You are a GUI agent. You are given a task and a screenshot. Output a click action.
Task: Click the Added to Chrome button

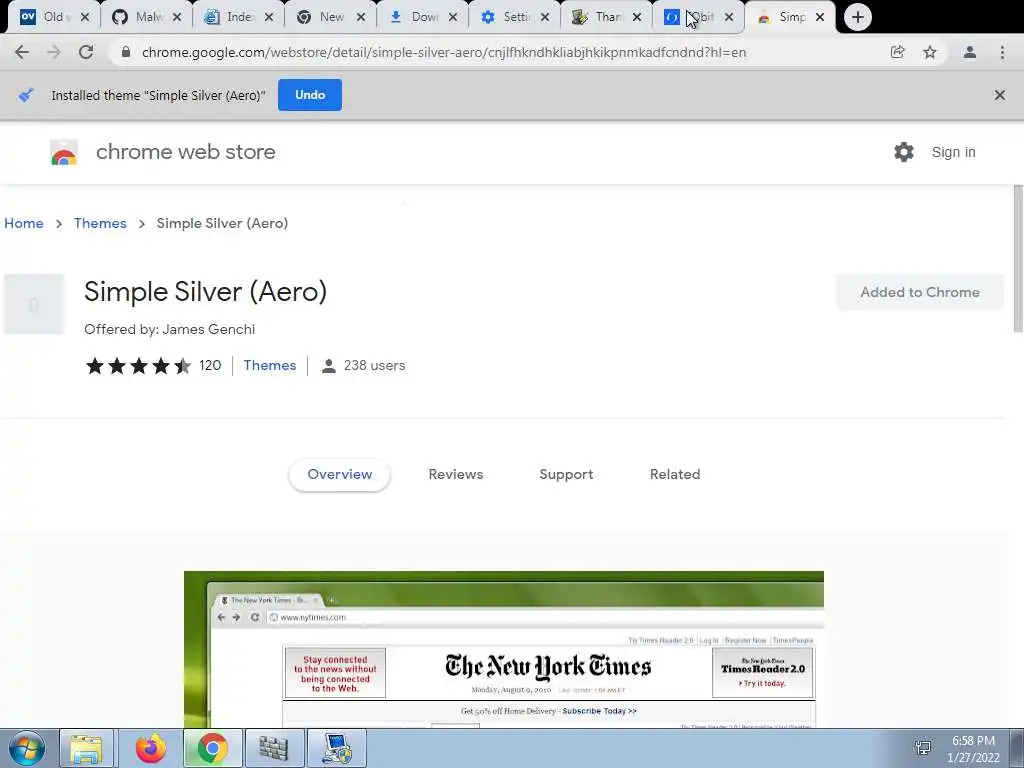click(920, 293)
